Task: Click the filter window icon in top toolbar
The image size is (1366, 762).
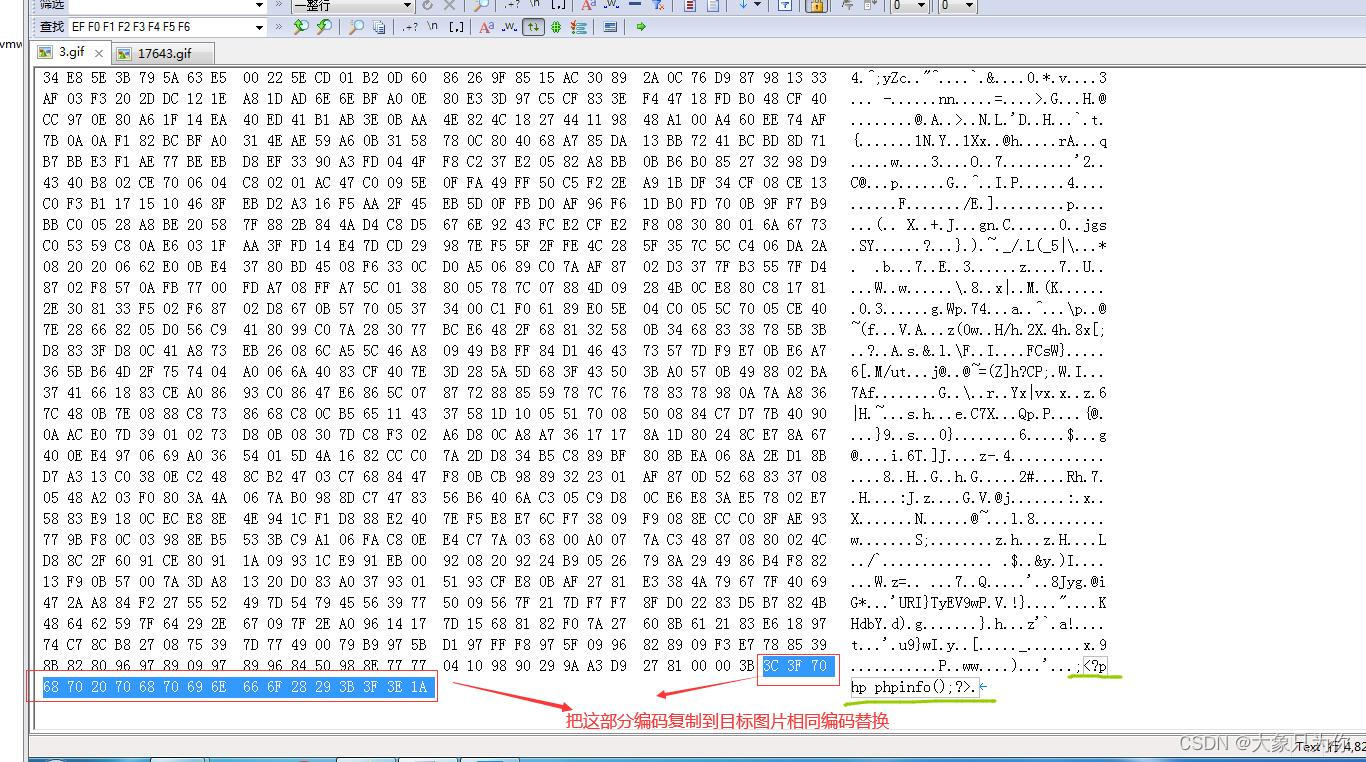Action: (x=785, y=5)
